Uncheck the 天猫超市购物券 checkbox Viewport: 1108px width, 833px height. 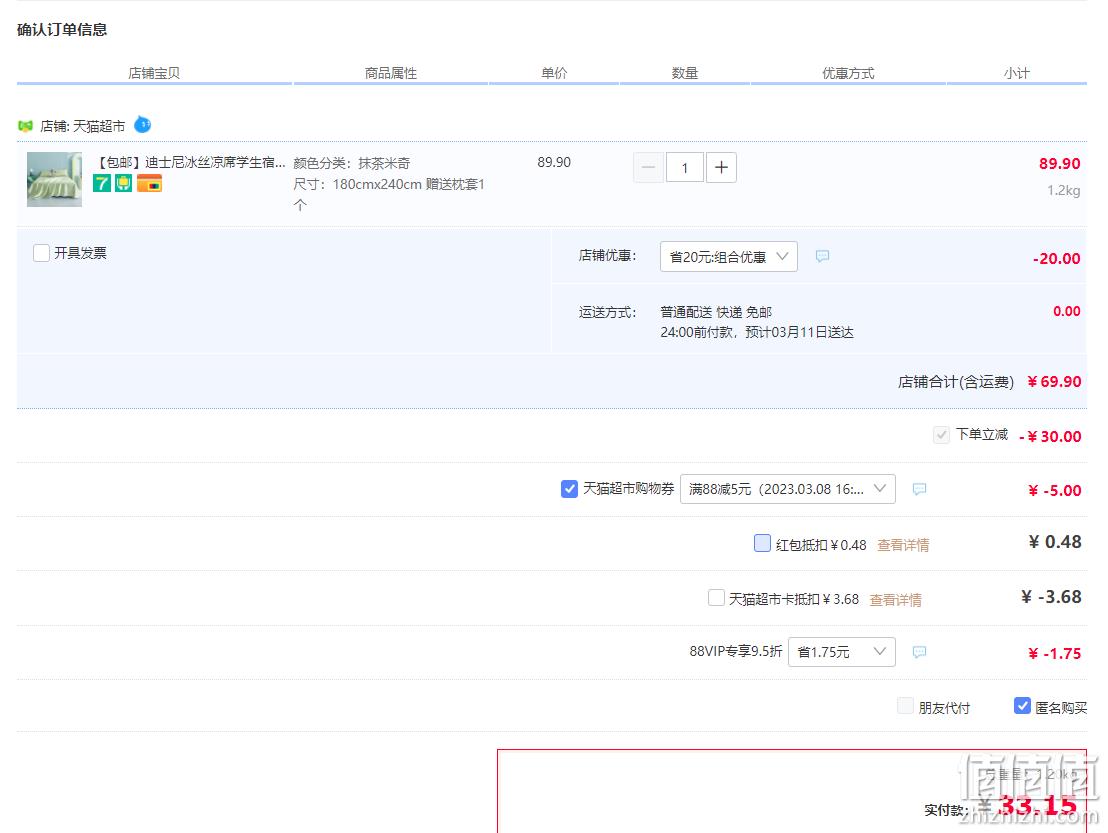[x=570, y=489]
